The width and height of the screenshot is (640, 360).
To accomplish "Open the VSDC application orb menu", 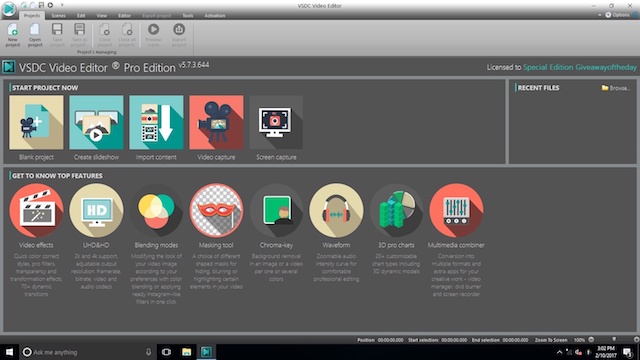I will click(x=9, y=9).
